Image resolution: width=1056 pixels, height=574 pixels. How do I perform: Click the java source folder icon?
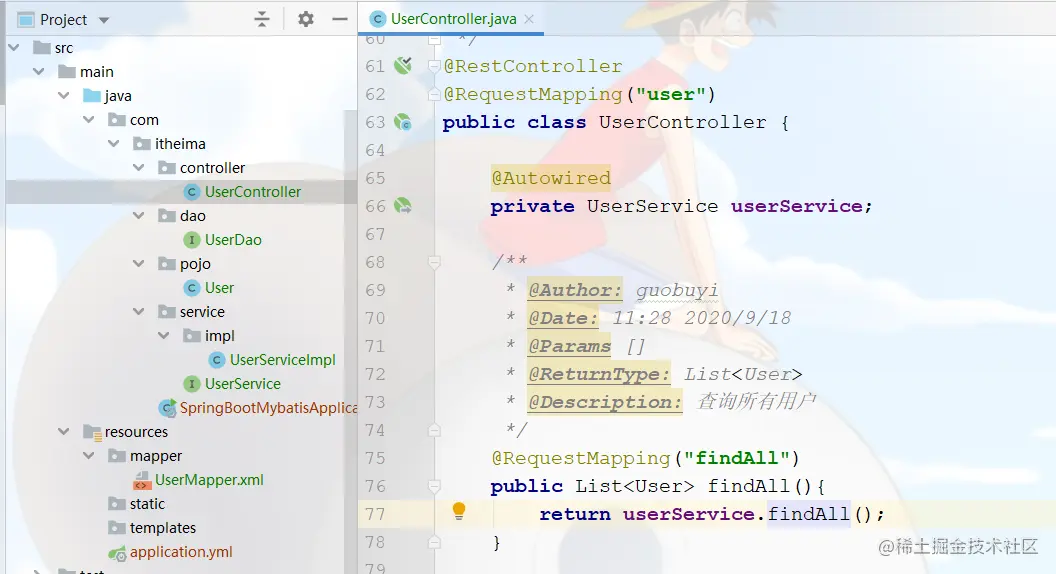pyautogui.click(x=92, y=96)
